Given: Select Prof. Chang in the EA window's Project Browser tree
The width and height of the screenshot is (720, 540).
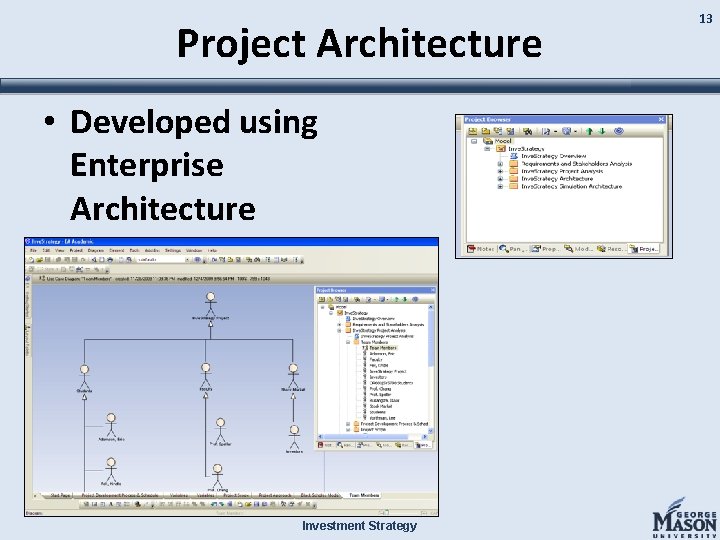Looking at the screenshot, I should tap(380, 389).
